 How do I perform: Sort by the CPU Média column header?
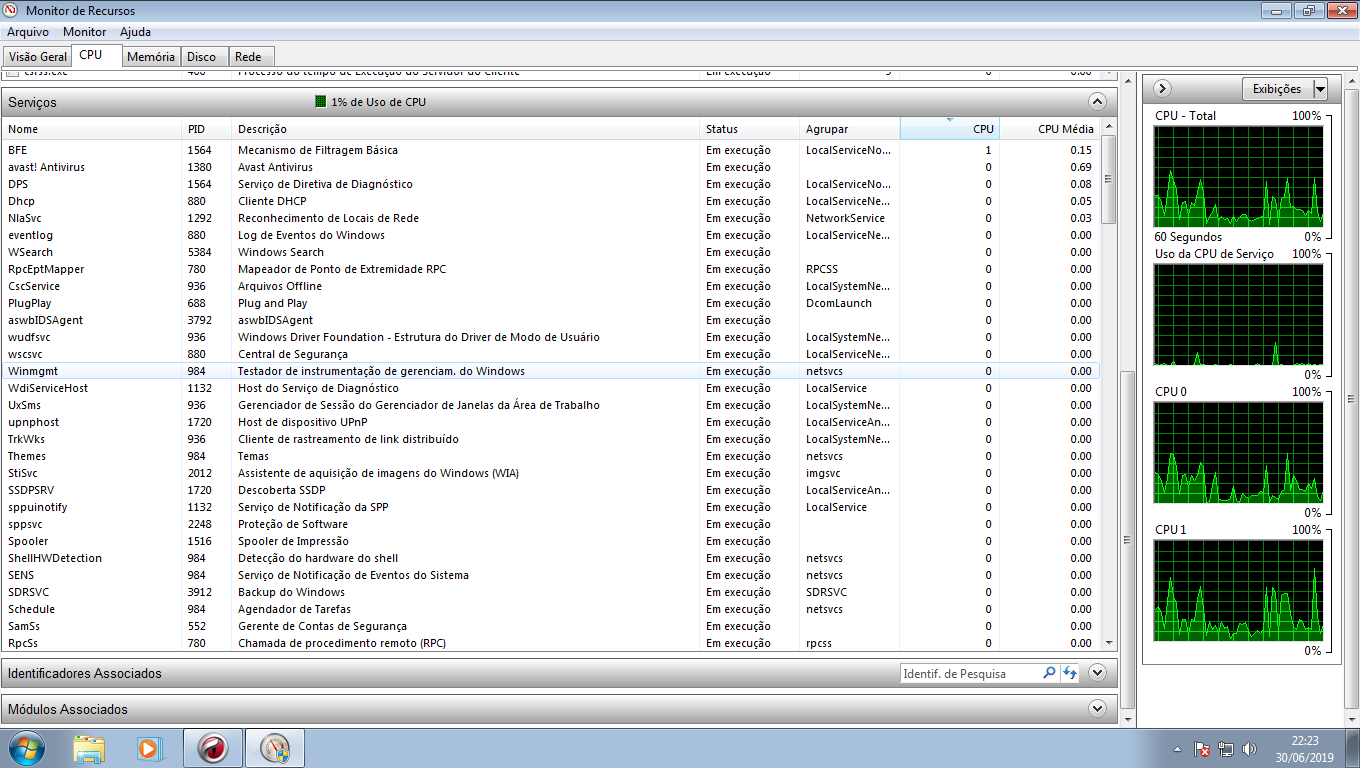click(1049, 129)
